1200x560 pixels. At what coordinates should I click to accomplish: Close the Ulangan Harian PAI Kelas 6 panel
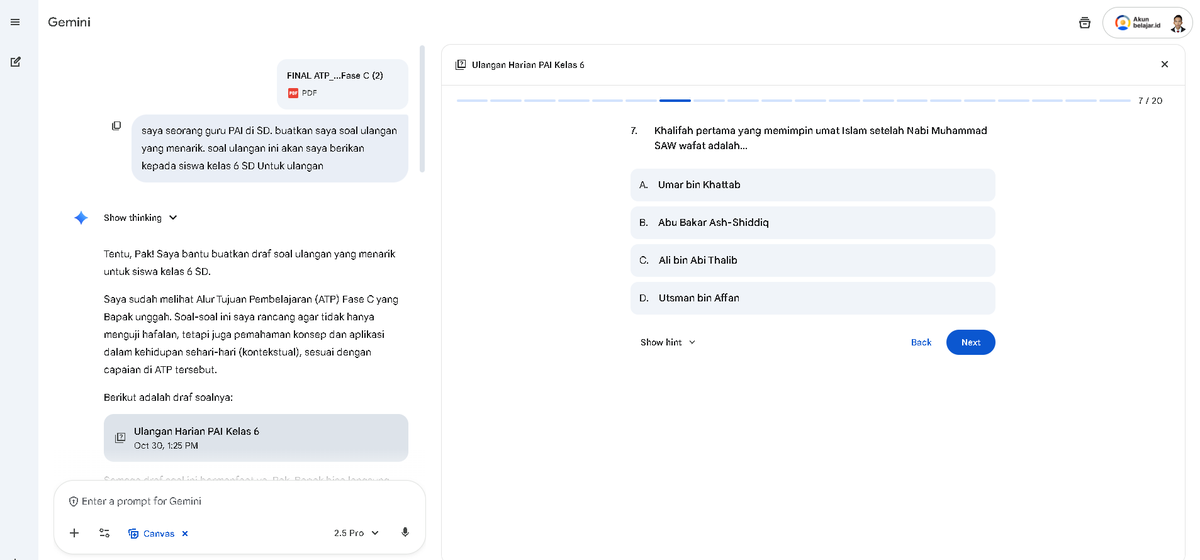pos(1164,64)
